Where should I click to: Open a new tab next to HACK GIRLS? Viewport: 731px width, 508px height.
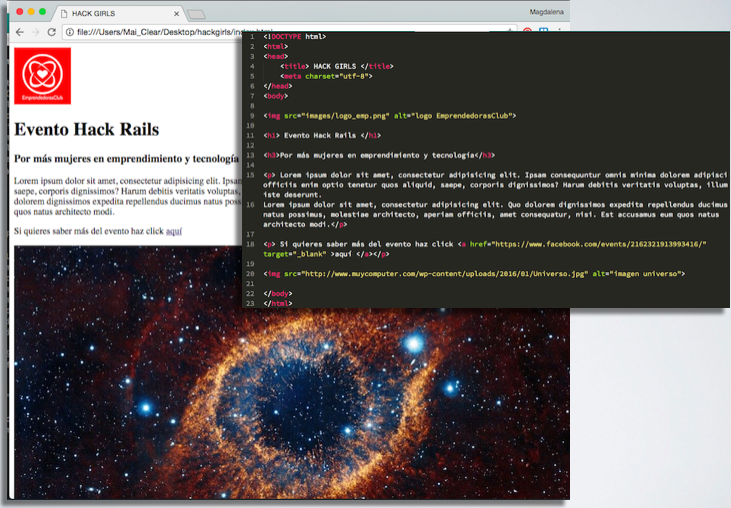[196, 14]
